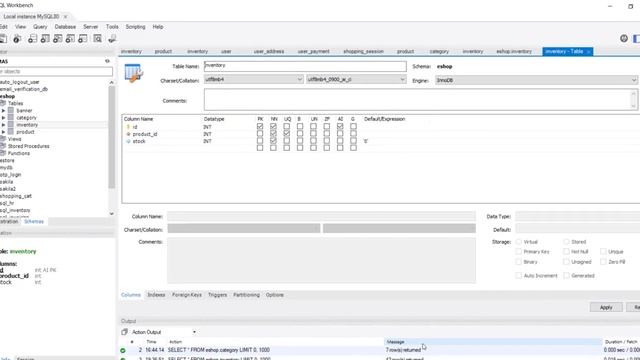Select the email_verification_db schema
Viewport: 640px width, 360px height.
(24, 89)
